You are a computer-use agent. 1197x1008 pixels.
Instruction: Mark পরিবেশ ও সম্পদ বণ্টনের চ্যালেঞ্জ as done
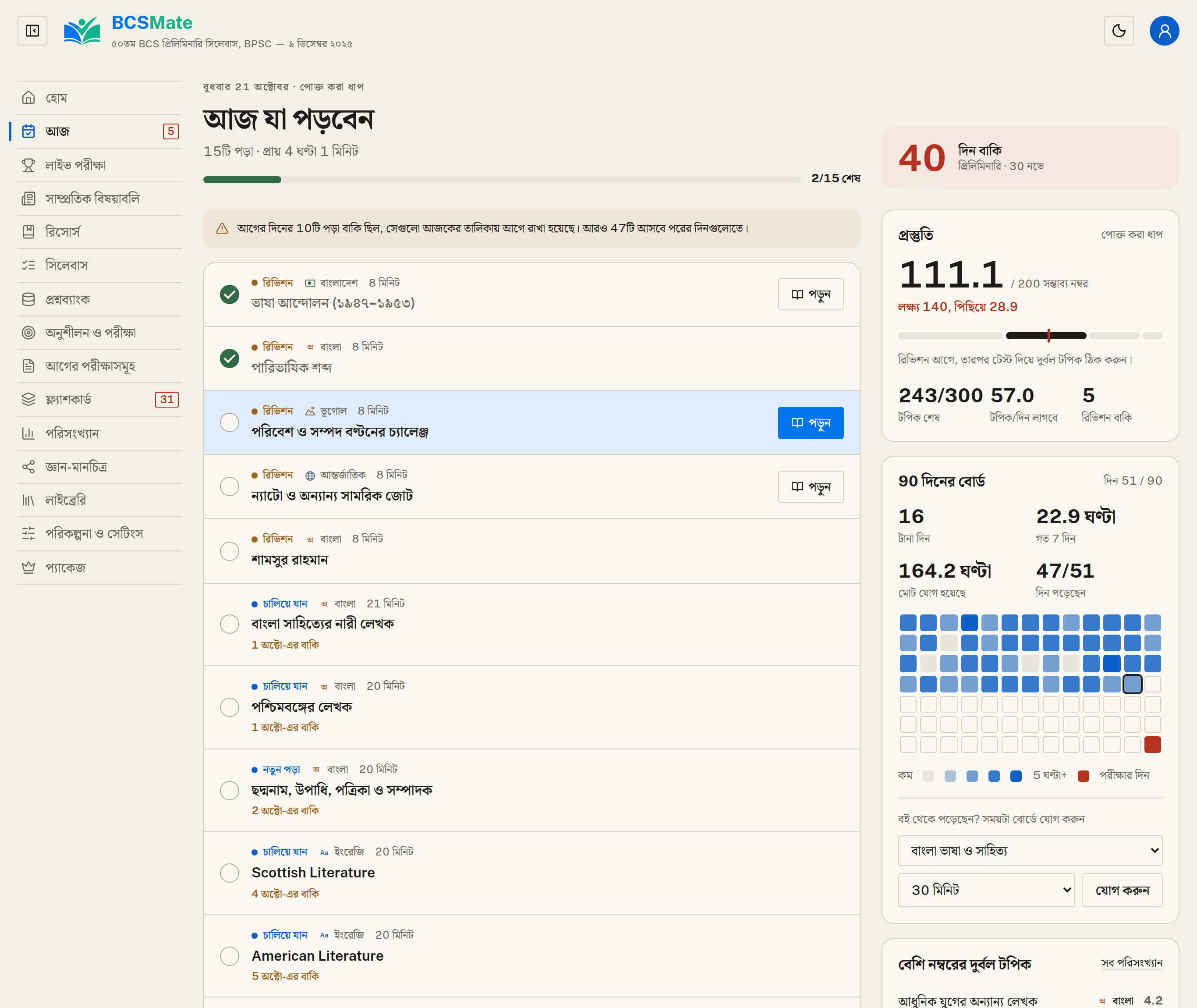[230, 422]
